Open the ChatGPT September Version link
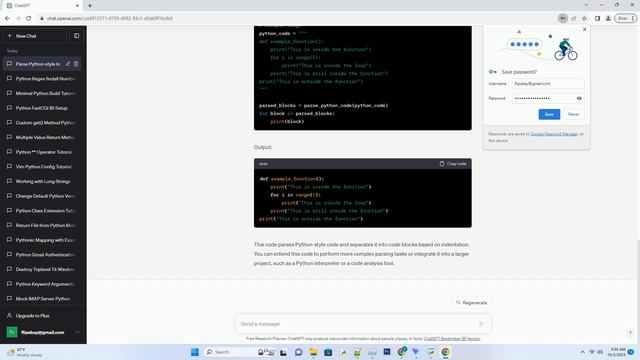This screenshot has width=640, height=360. (452, 339)
